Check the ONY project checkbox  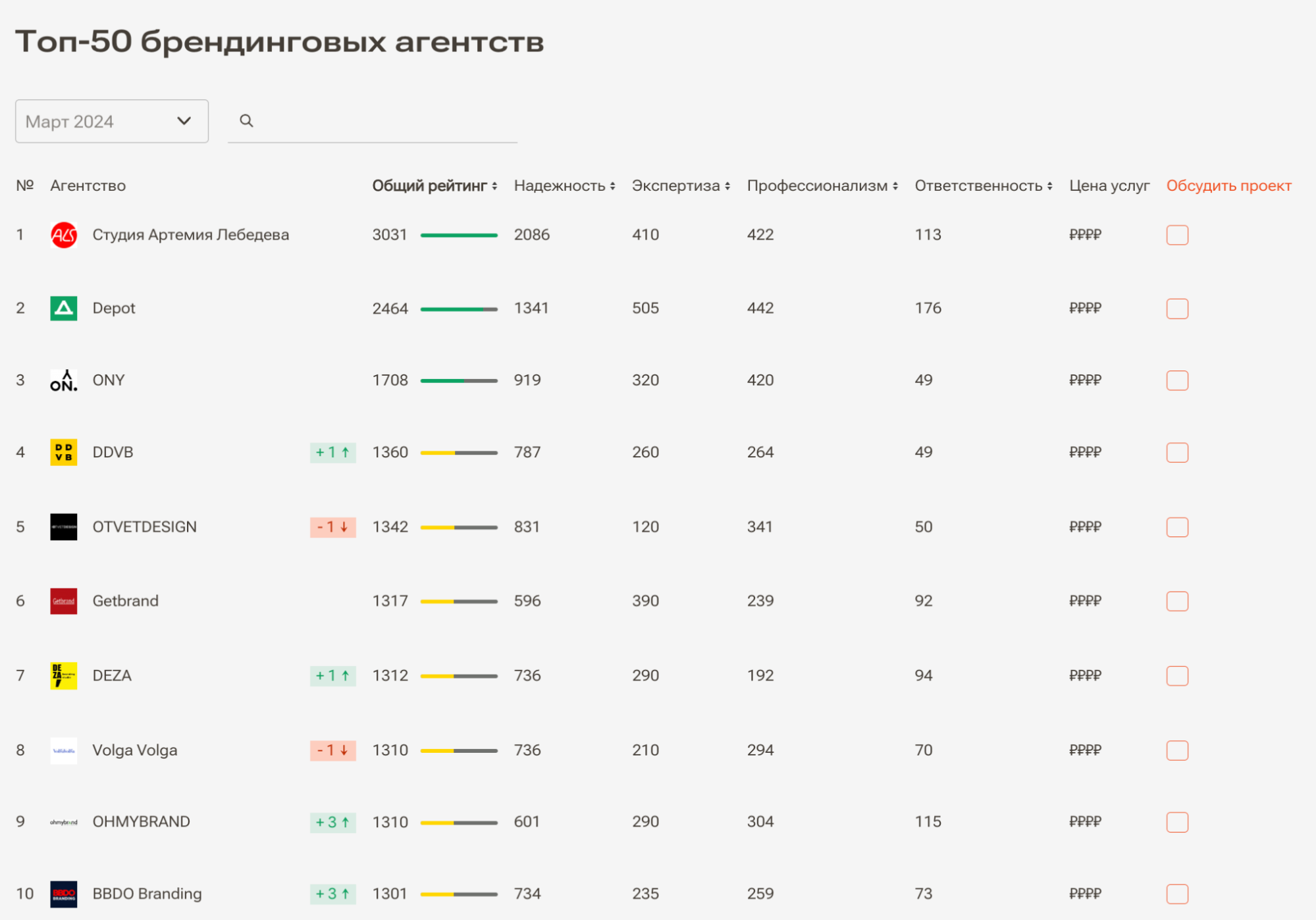pyautogui.click(x=1177, y=380)
